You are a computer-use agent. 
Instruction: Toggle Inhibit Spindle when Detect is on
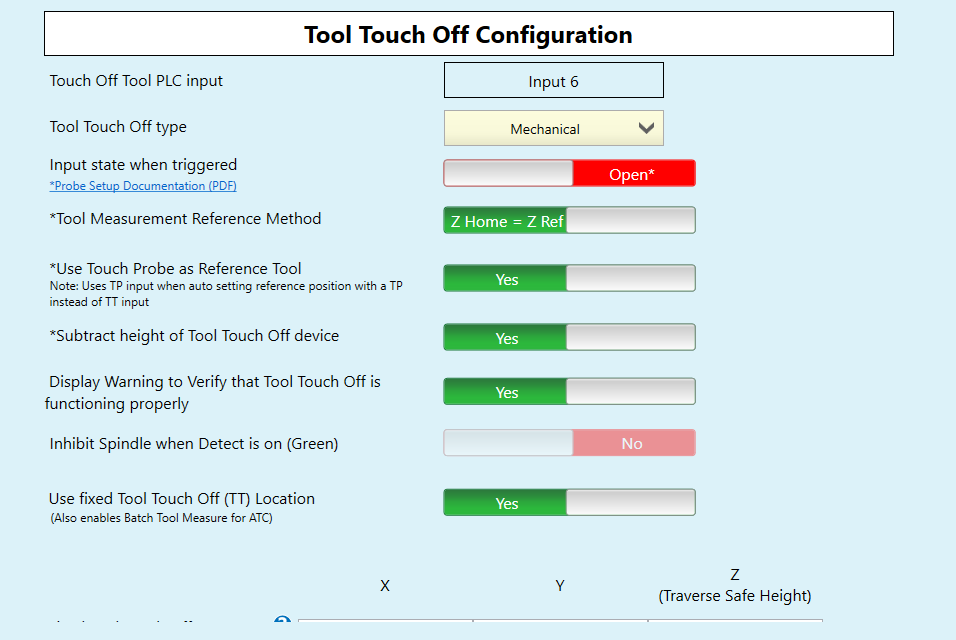pyautogui.click(x=569, y=443)
